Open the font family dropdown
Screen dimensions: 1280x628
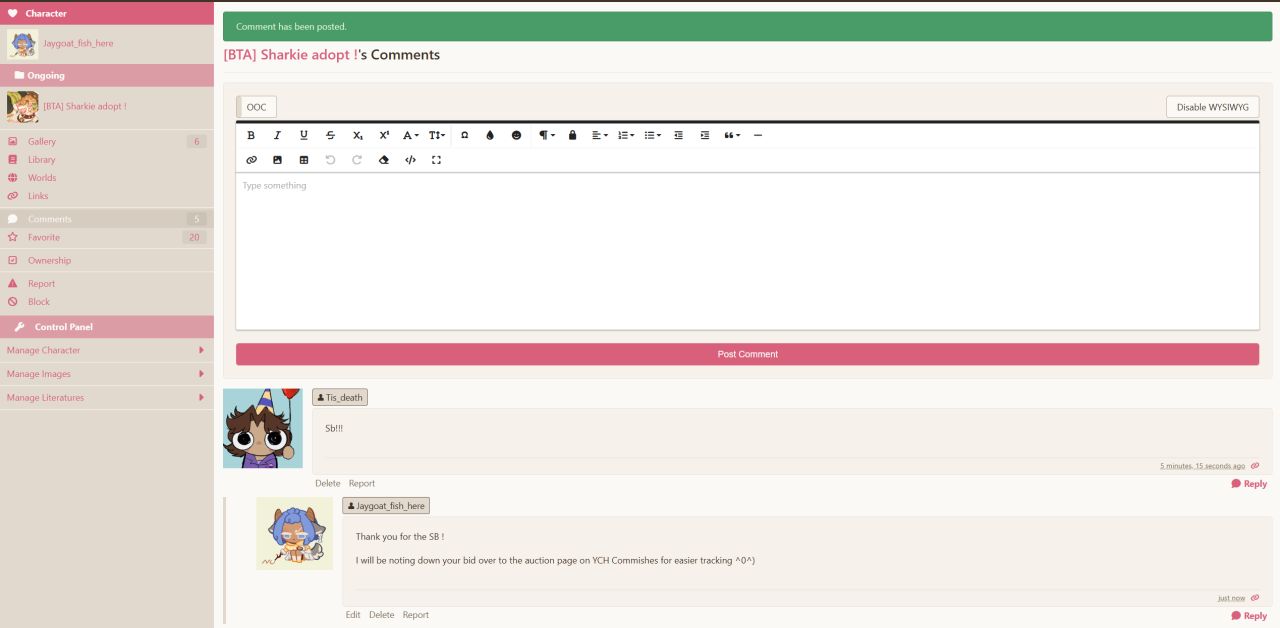(x=410, y=135)
